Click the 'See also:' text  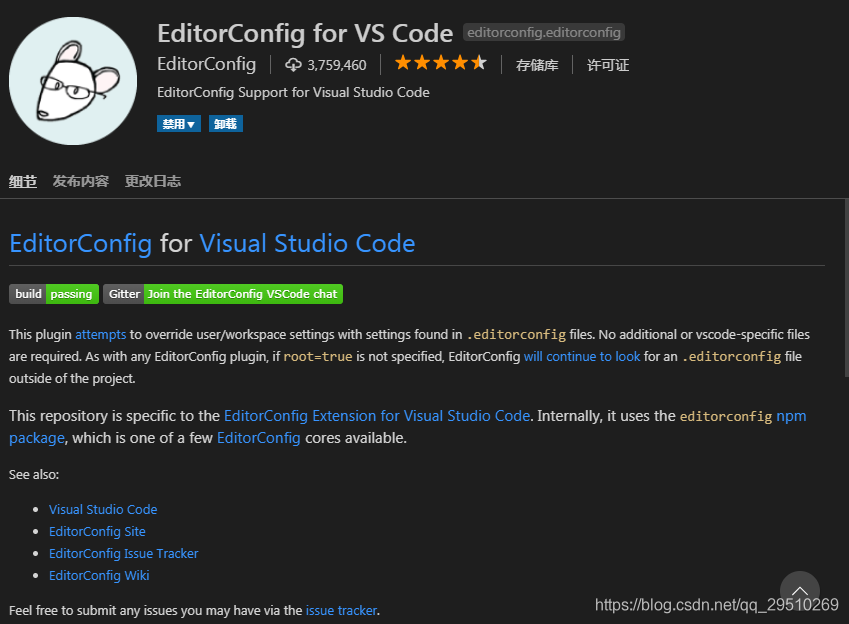pos(34,474)
